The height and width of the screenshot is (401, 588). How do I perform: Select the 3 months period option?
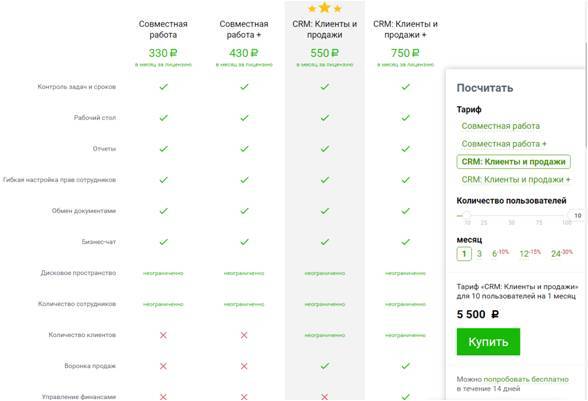coord(479,254)
